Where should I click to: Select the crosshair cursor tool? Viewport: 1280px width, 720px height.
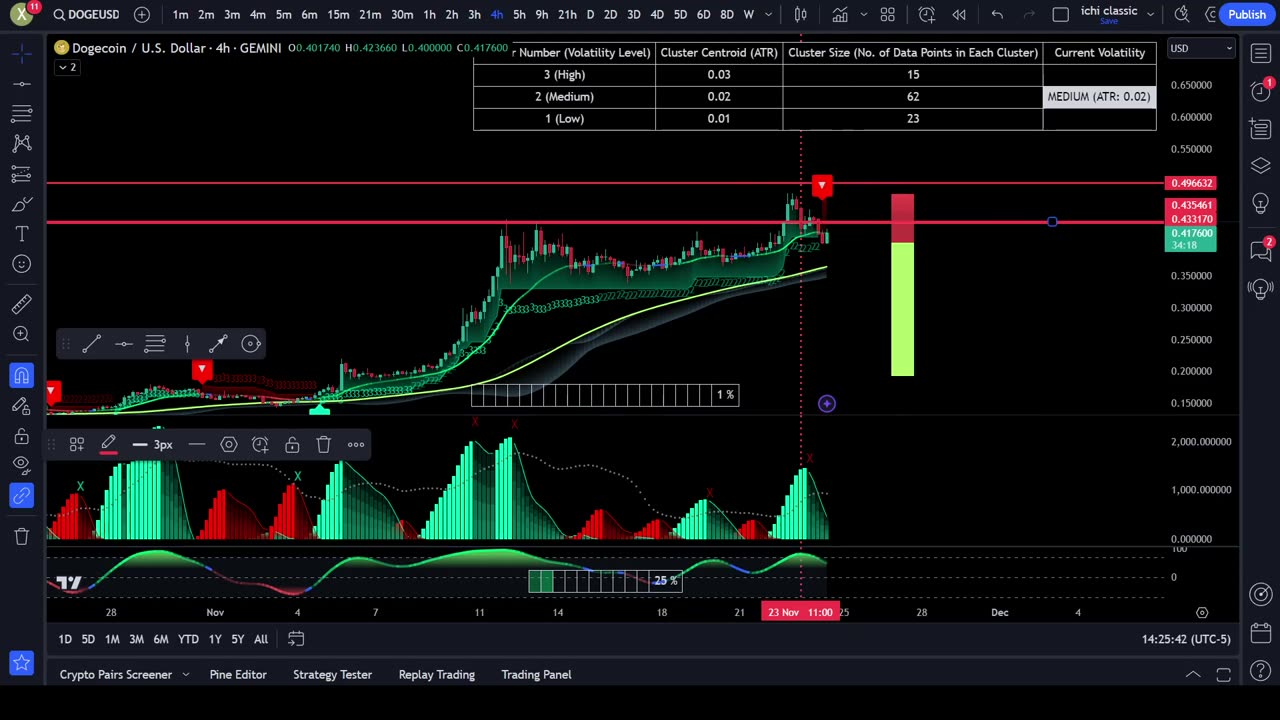pyautogui.click(x=21, y=54)
